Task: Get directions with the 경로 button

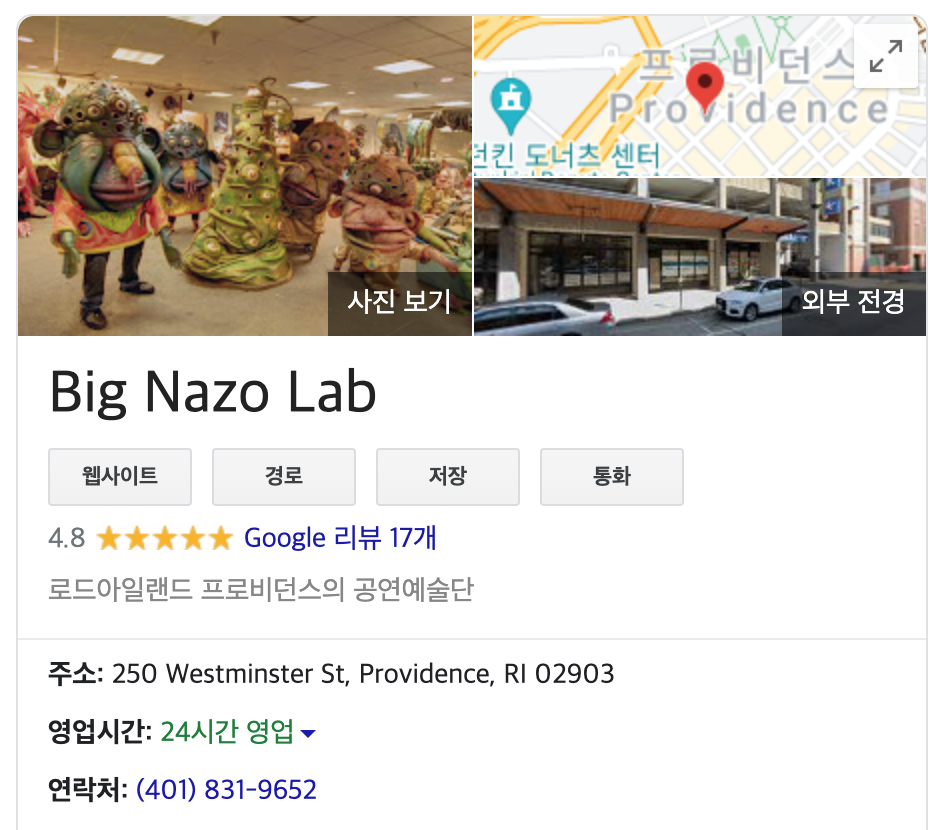Action: 284,477
